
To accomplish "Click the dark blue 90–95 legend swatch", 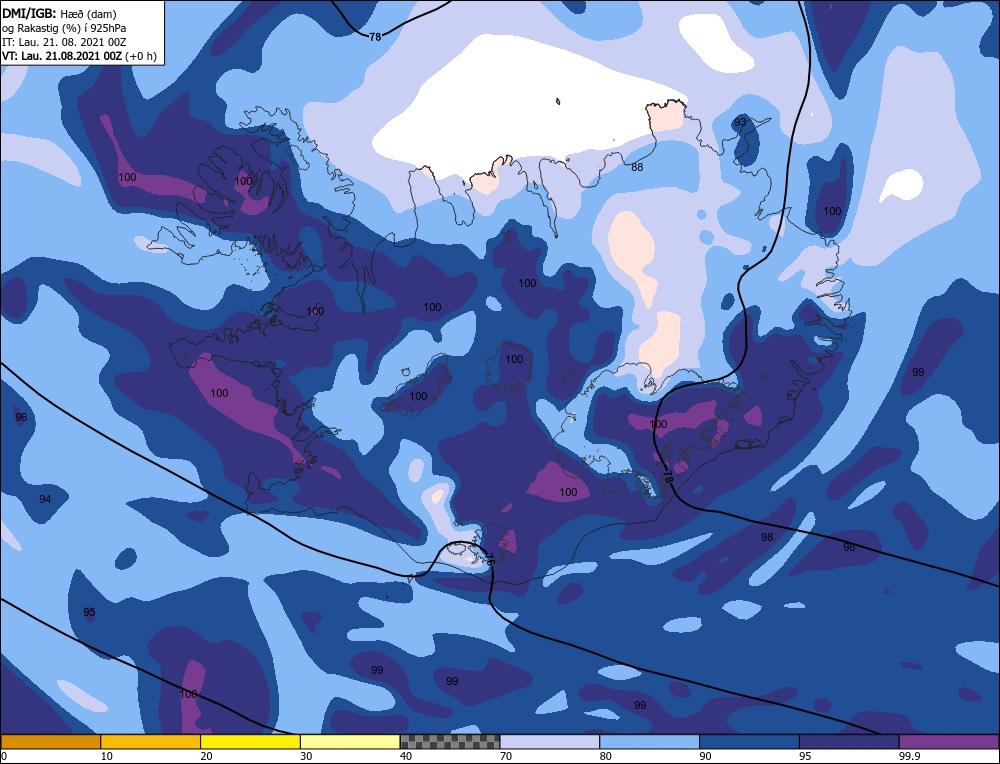I will click(x=749, y=742).
